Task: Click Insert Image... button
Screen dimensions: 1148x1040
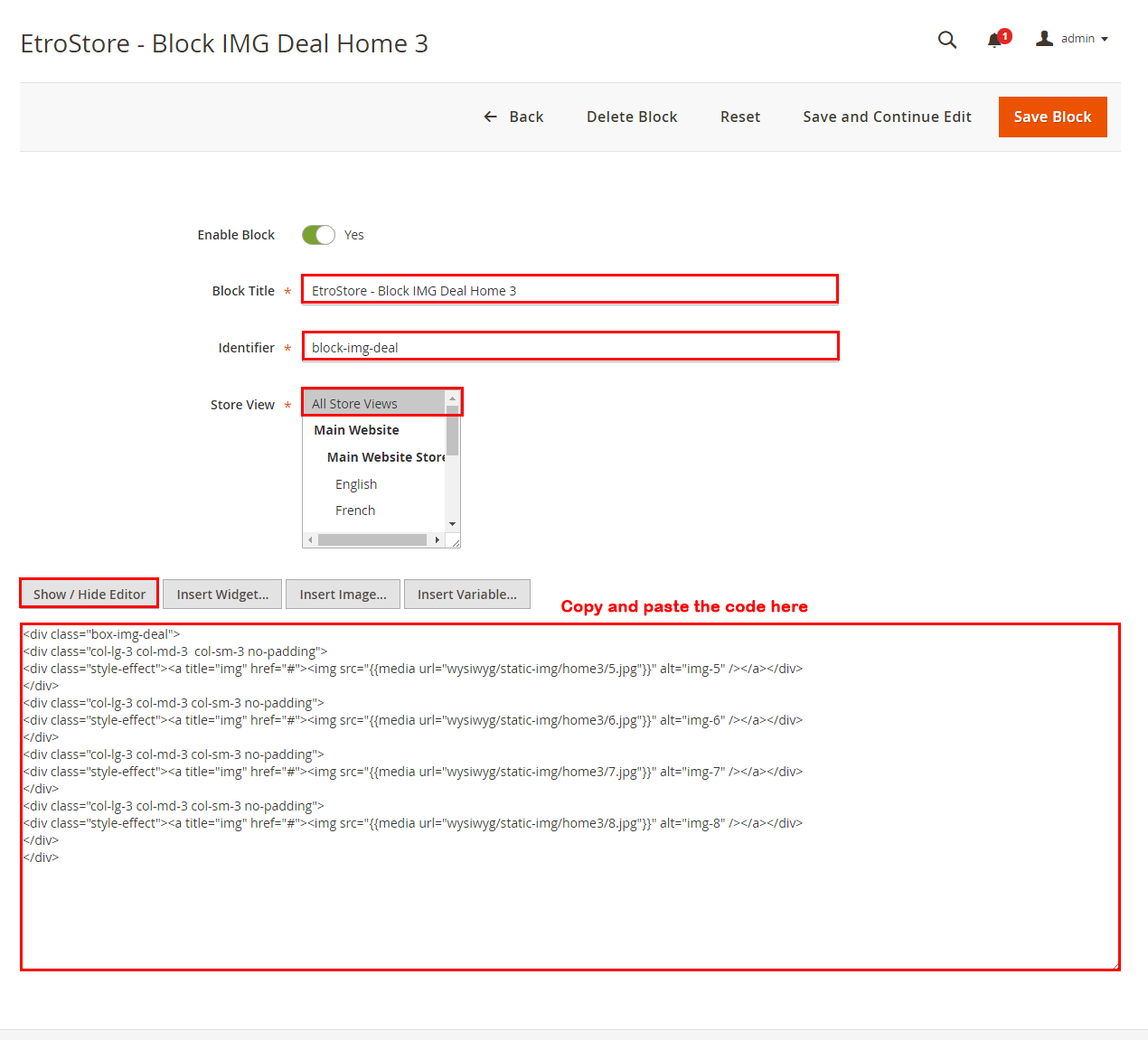Action: 343,594
